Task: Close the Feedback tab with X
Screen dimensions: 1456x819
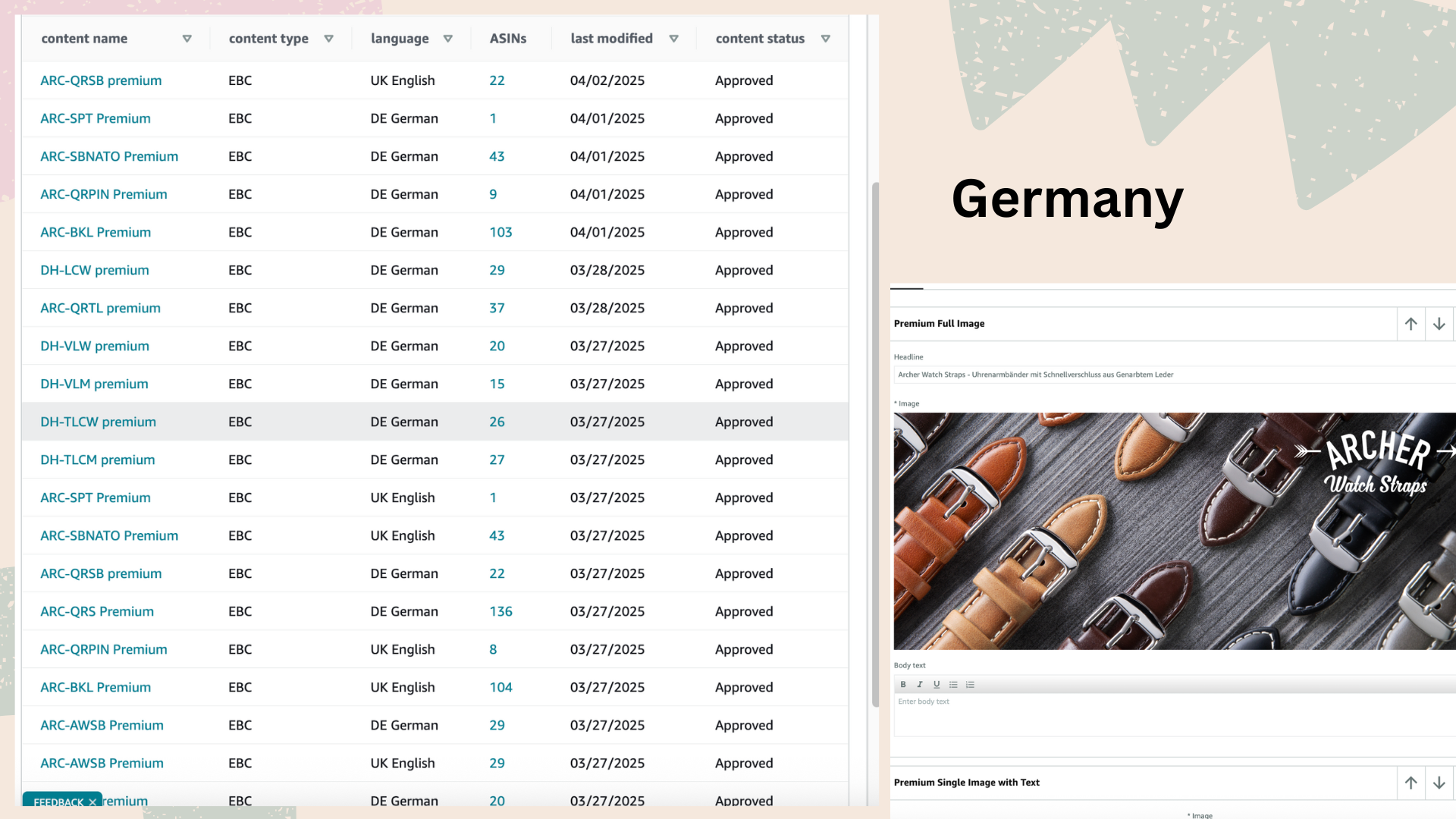Action: pos(93,802)
